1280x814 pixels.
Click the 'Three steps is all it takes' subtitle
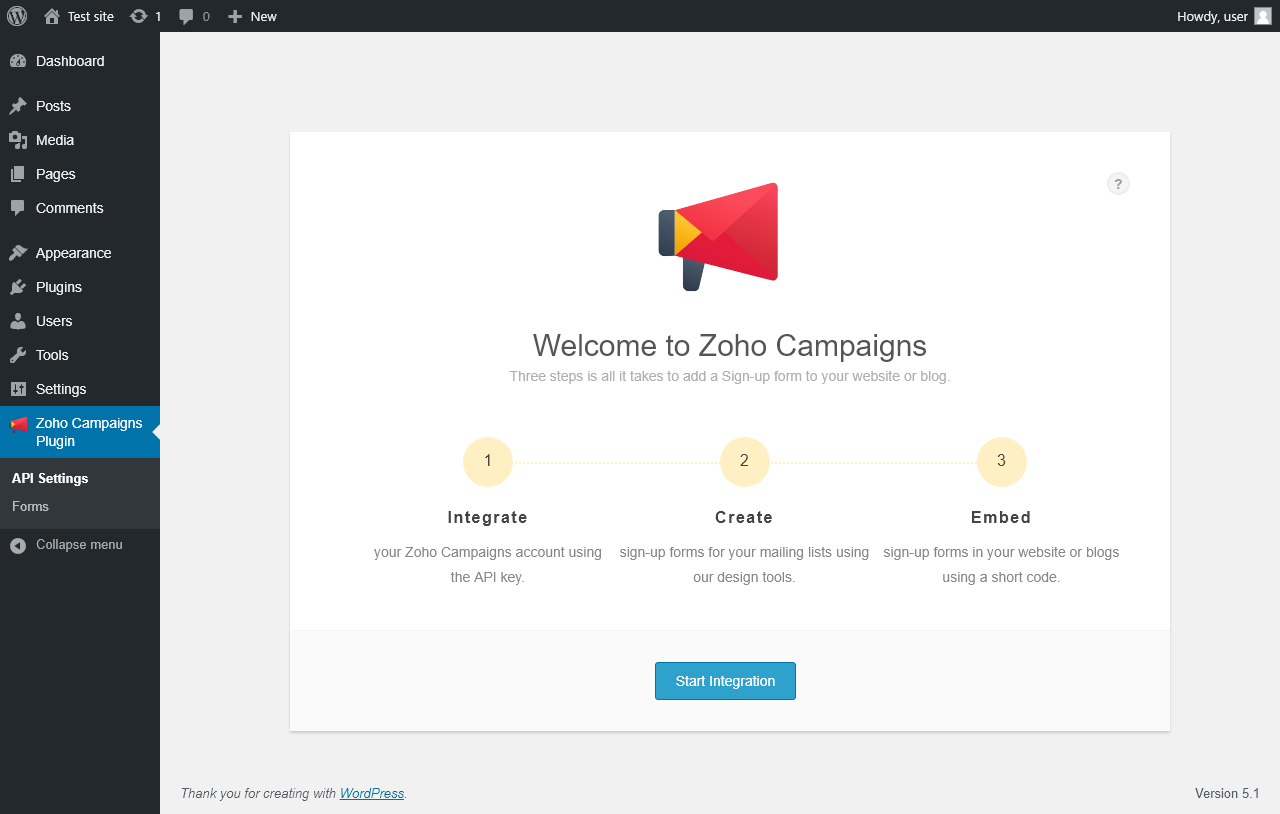730,377
